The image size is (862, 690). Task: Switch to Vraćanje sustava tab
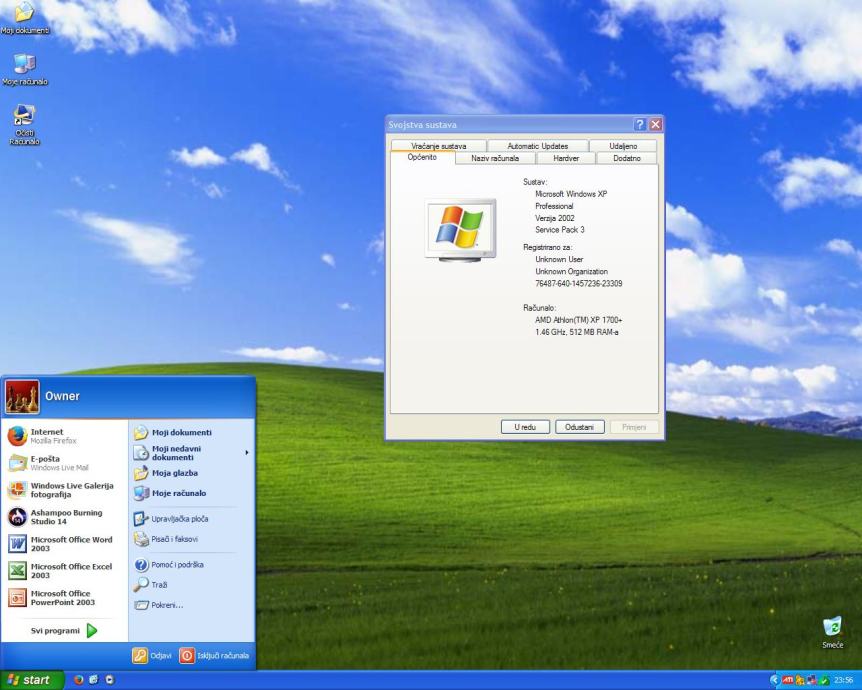click(x=439, y=146)
